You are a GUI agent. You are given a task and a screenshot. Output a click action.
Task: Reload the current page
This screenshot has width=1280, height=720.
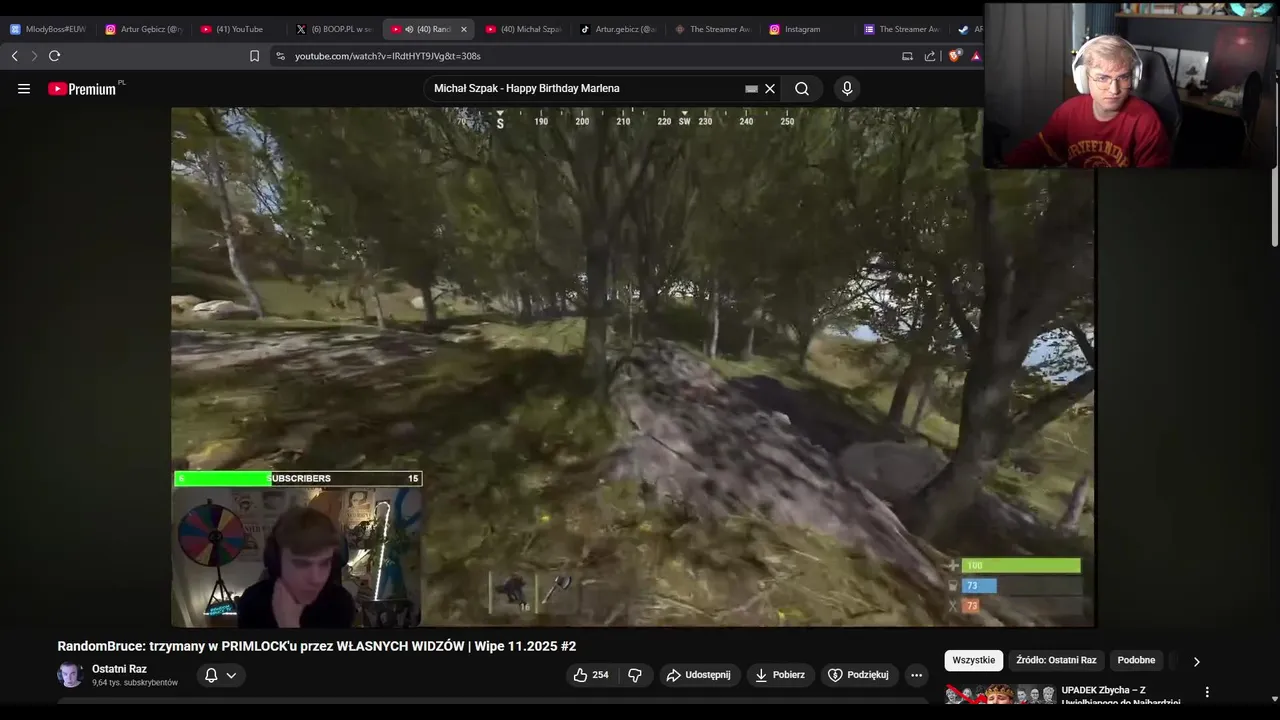[x=54, y=56]
